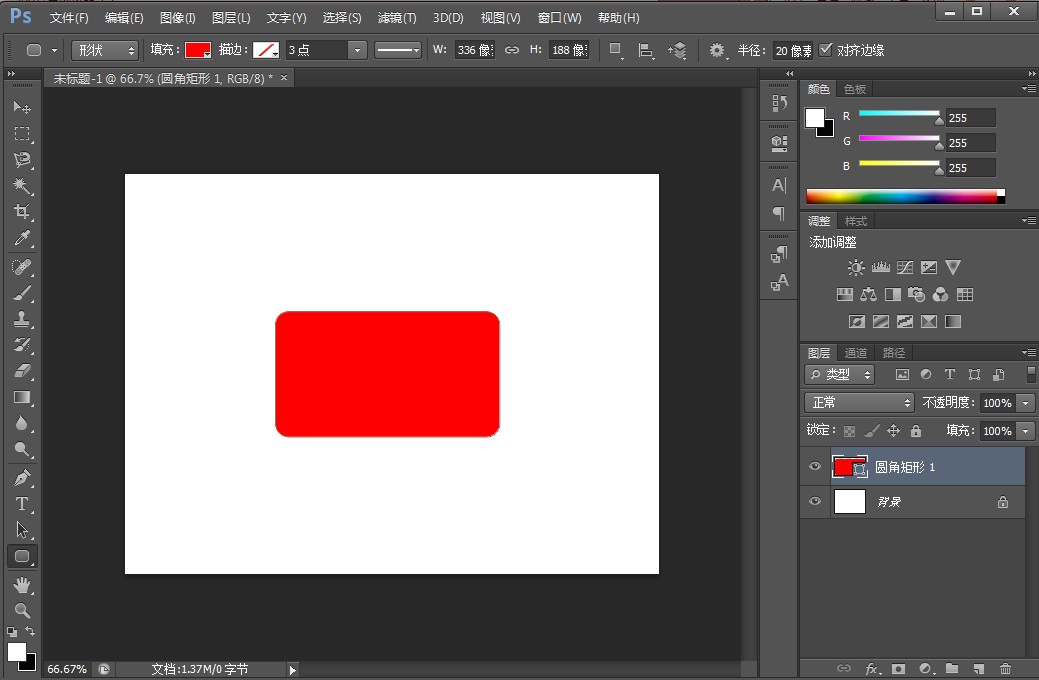Screen dimensions: 1039x680
Task: Open the 文件(F) menu
Action: tap(69, 18)
